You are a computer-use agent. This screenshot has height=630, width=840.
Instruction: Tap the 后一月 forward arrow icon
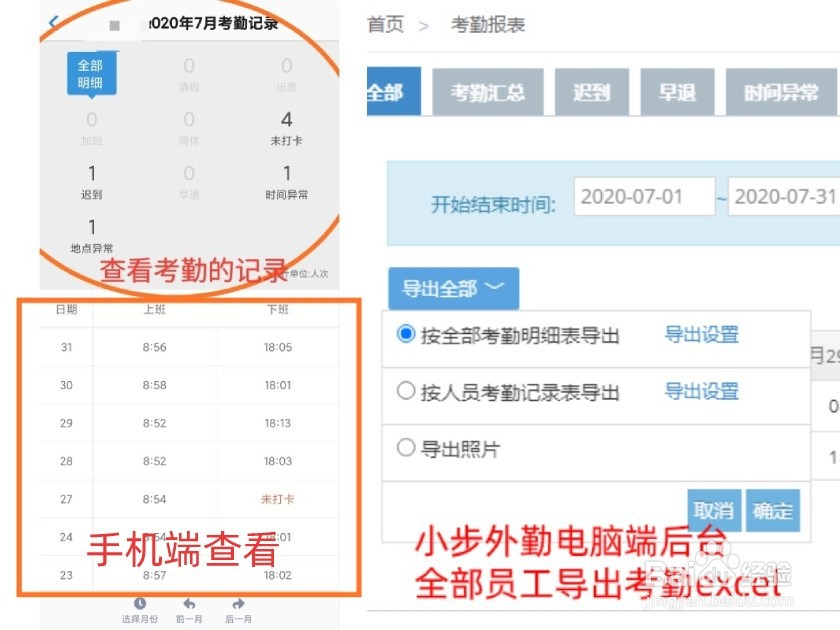236,604
